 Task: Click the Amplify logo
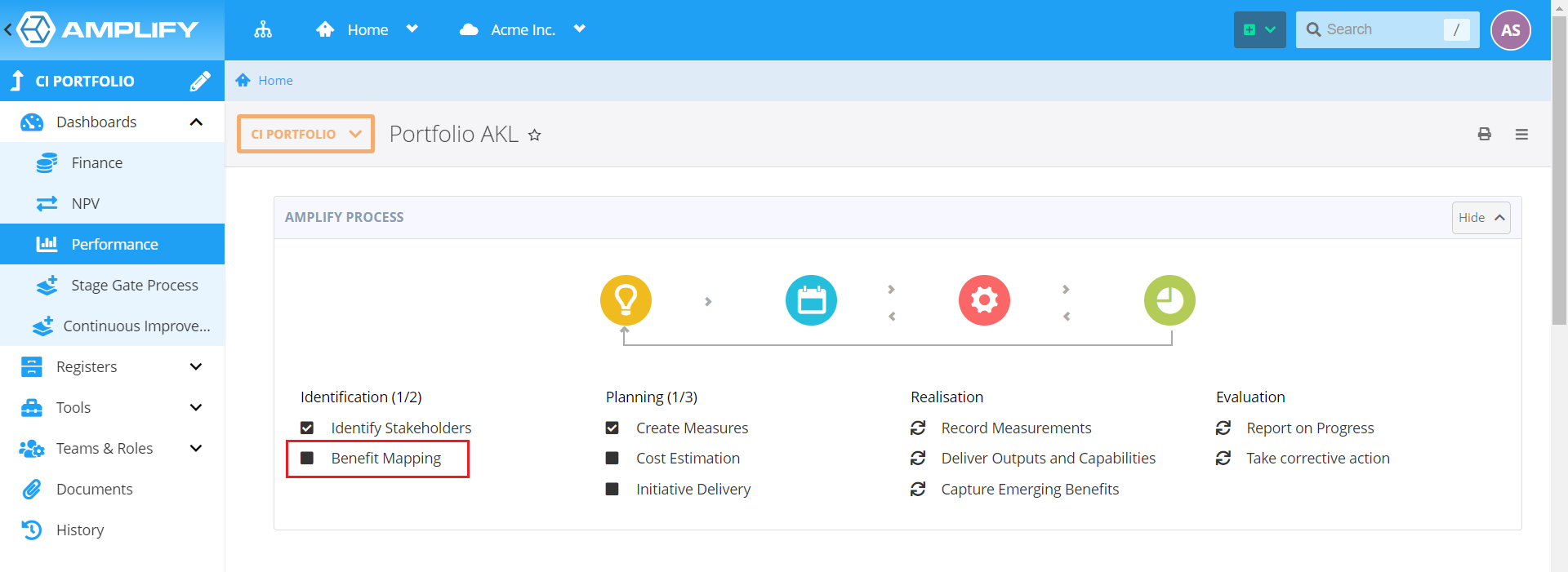(109, 30)
